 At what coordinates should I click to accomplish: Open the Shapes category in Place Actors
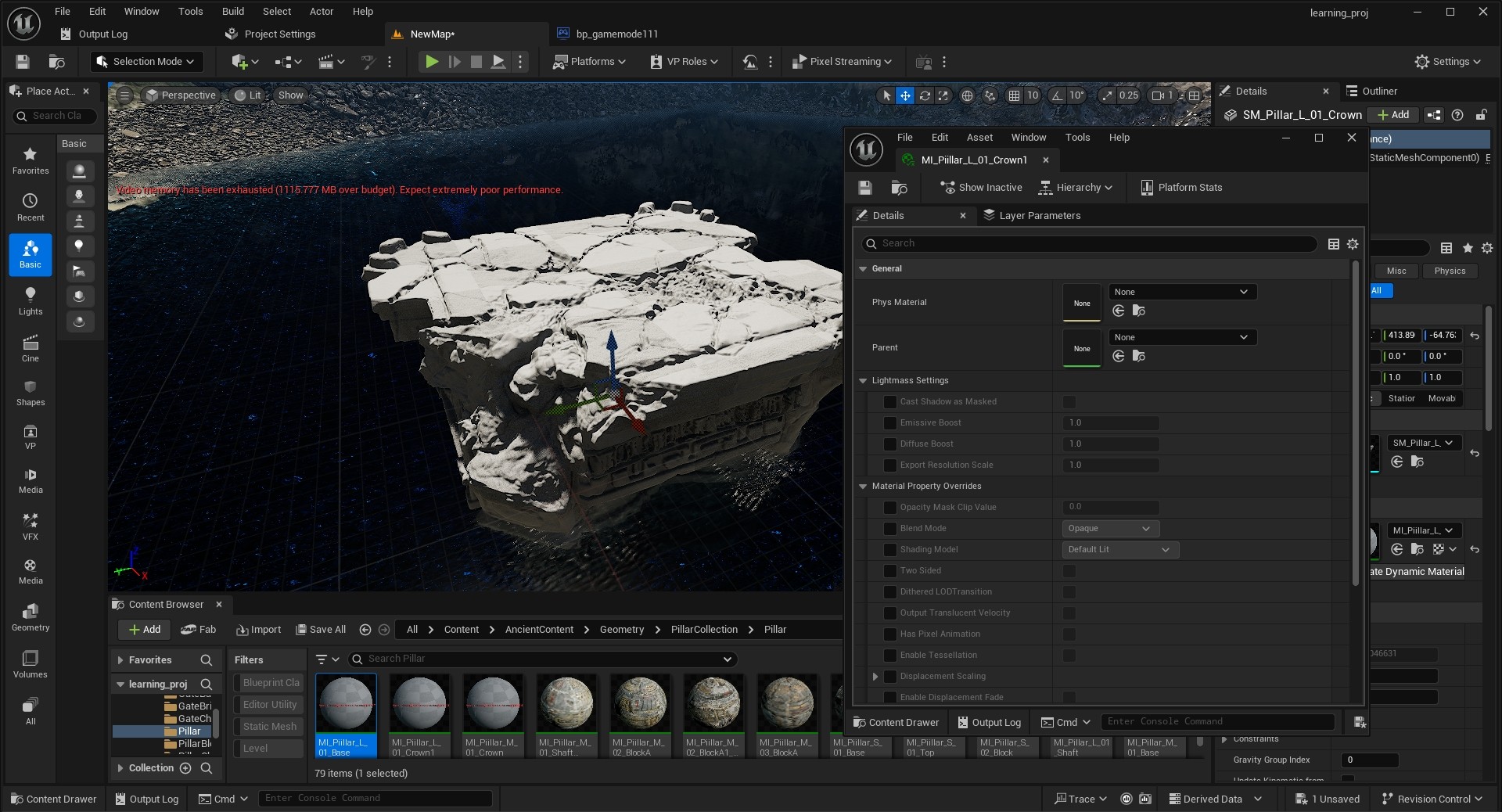pos(31,393)
